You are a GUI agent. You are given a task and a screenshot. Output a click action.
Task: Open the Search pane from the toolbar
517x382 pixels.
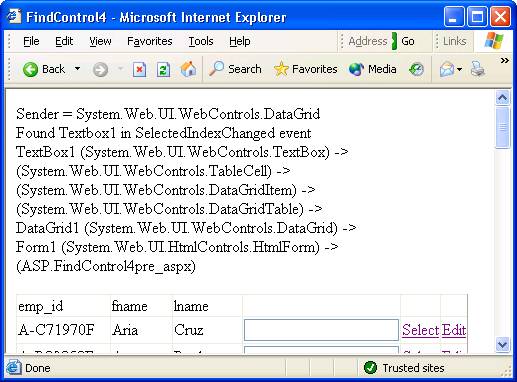(x=235, y=69)
